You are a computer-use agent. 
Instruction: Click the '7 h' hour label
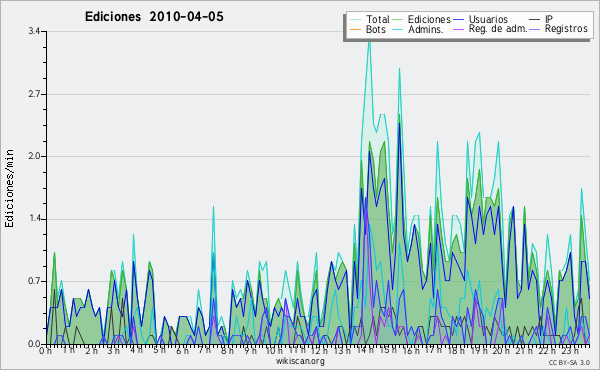point(205,350)
